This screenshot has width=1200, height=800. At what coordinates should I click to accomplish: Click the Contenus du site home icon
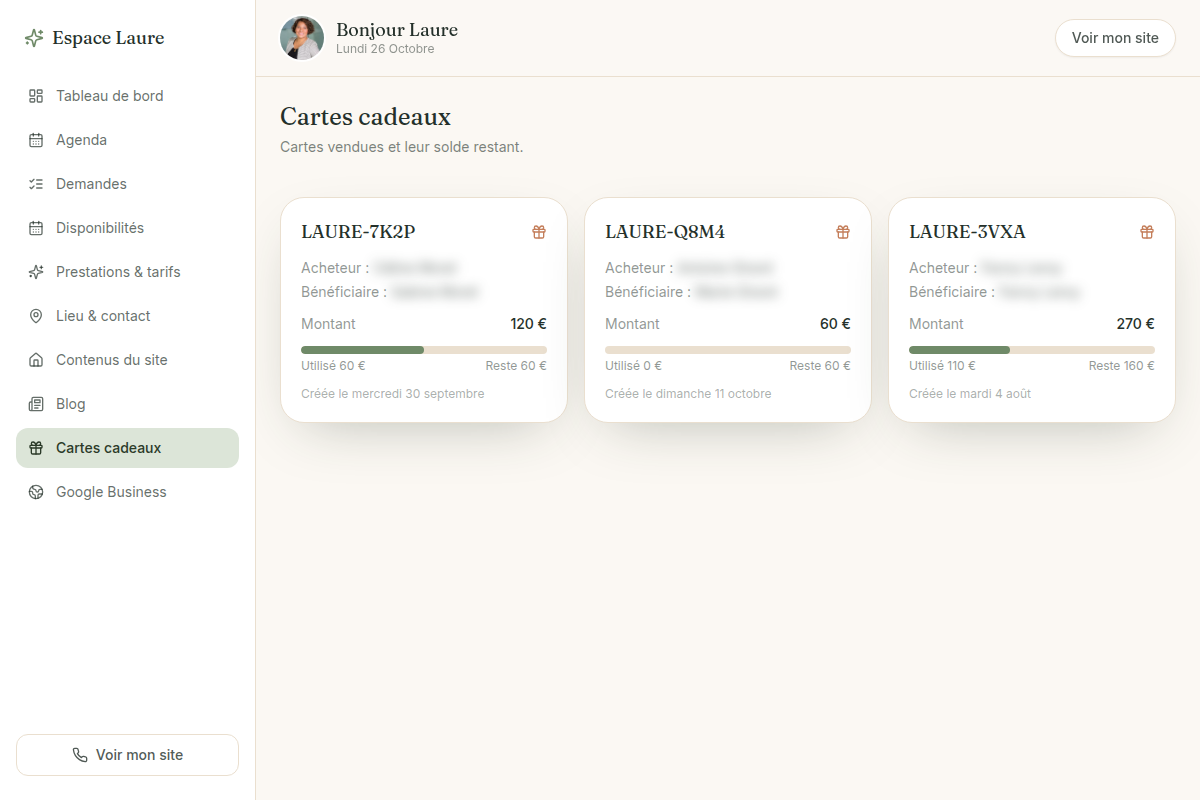pyautogui.click(x=36, y=360)
